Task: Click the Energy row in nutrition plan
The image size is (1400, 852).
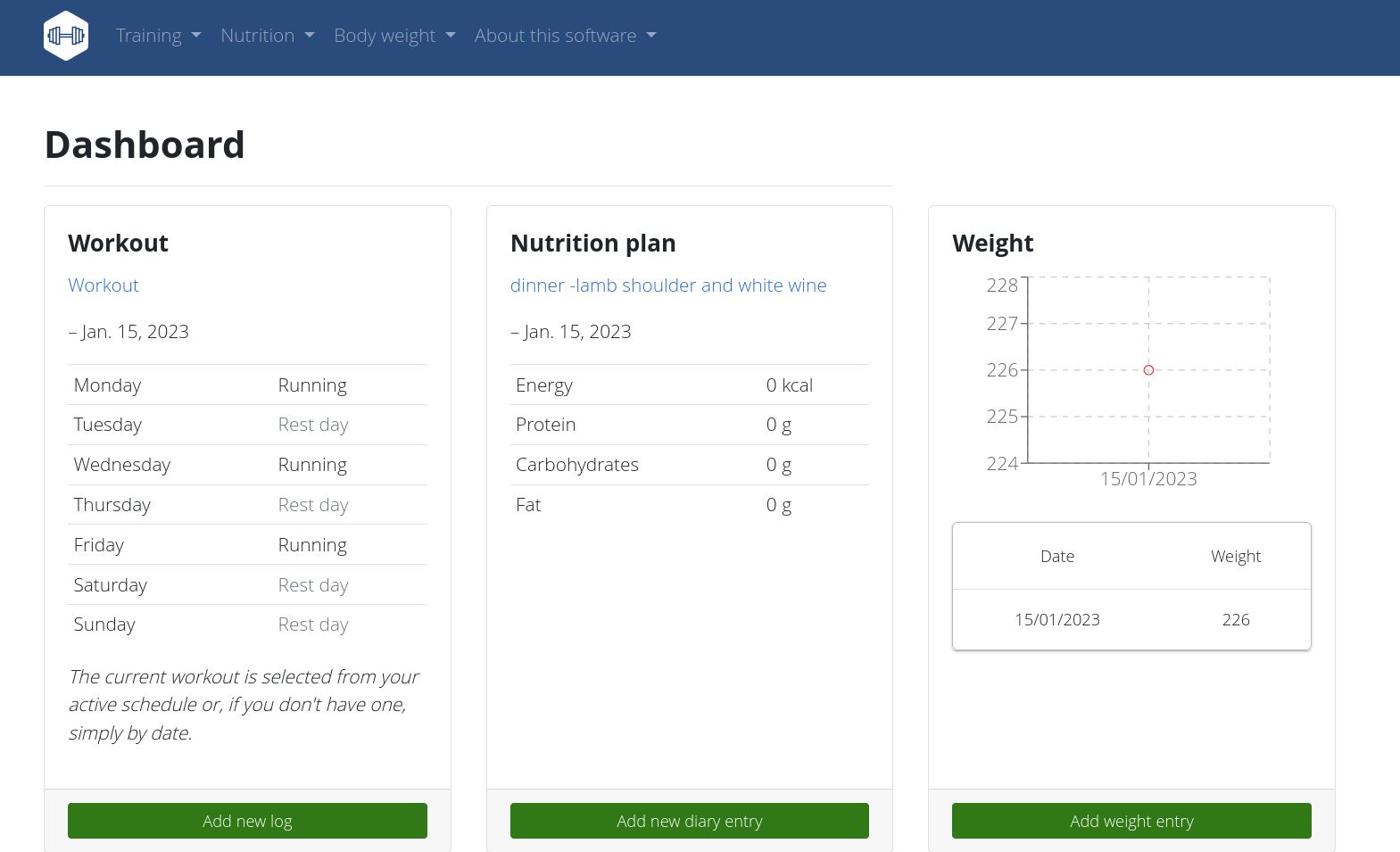Action: coord(689,385)
